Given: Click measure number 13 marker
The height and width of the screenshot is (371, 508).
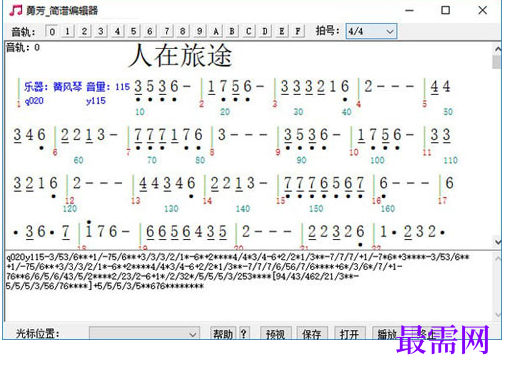Looking at the screenshot, I should click(136, 201).
